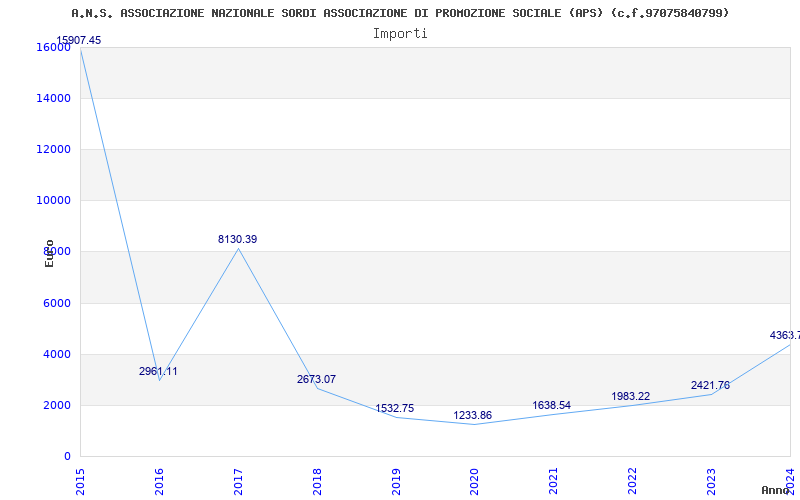Select the 1983.22 data label
The image size is (800, 500).
coord(630,396)
